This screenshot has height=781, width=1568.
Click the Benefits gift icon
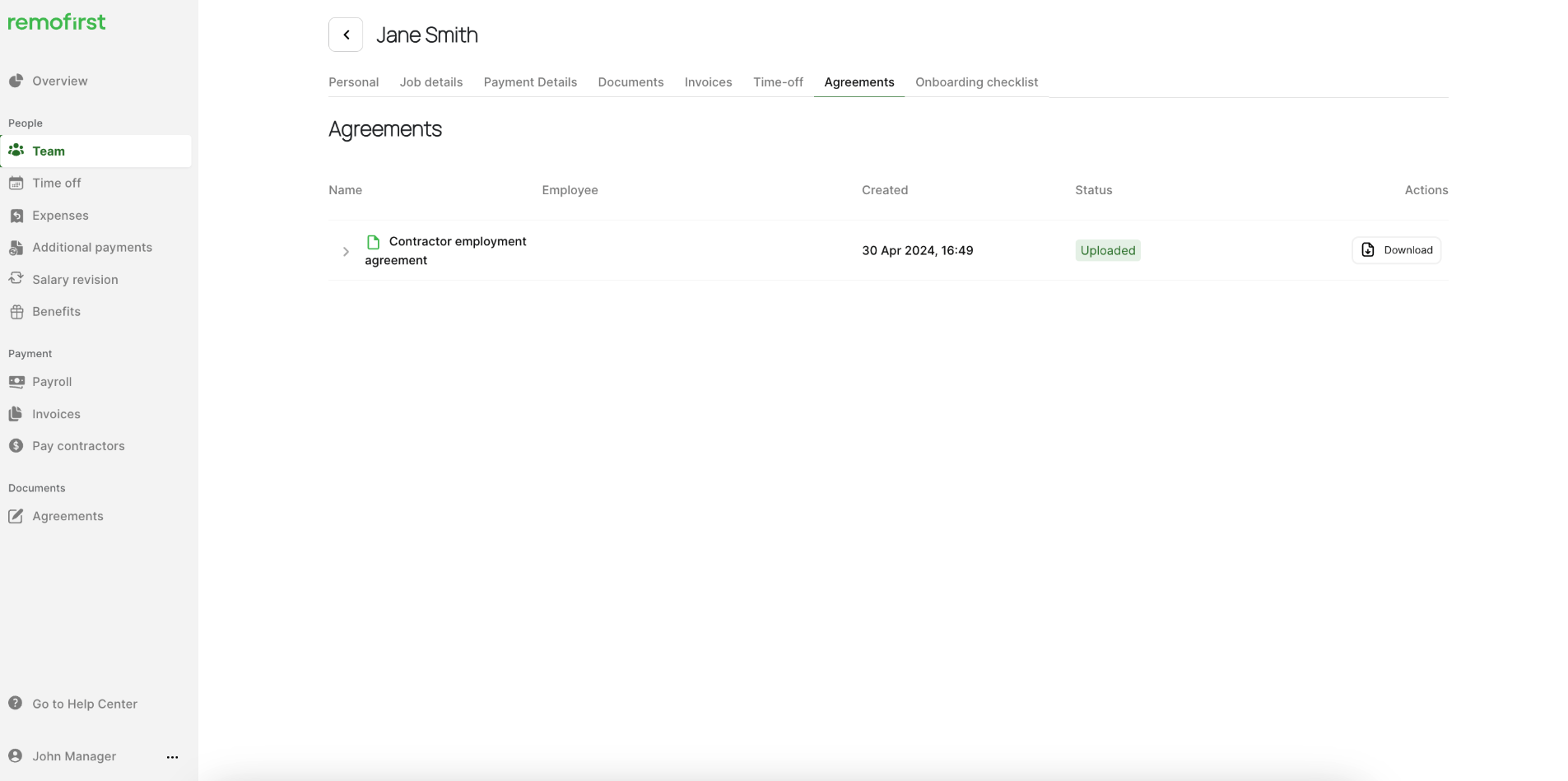pyautogui.click(x=16, y=311)
